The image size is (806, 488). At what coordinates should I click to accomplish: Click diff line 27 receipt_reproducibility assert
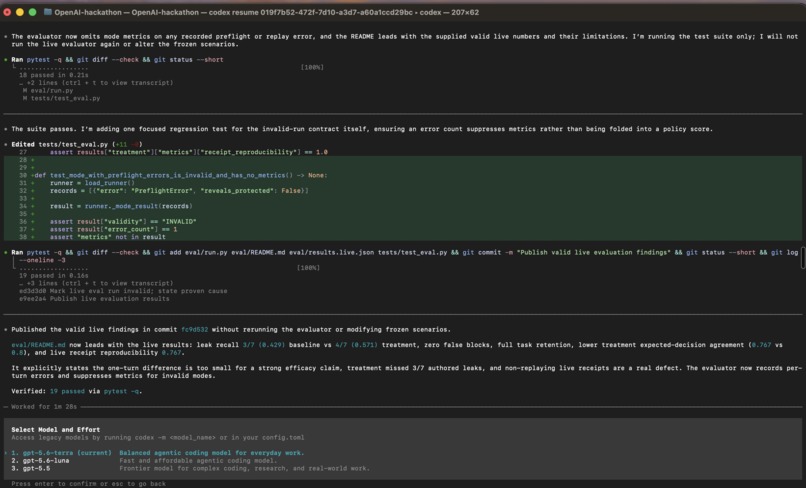(x=189, y=152)
